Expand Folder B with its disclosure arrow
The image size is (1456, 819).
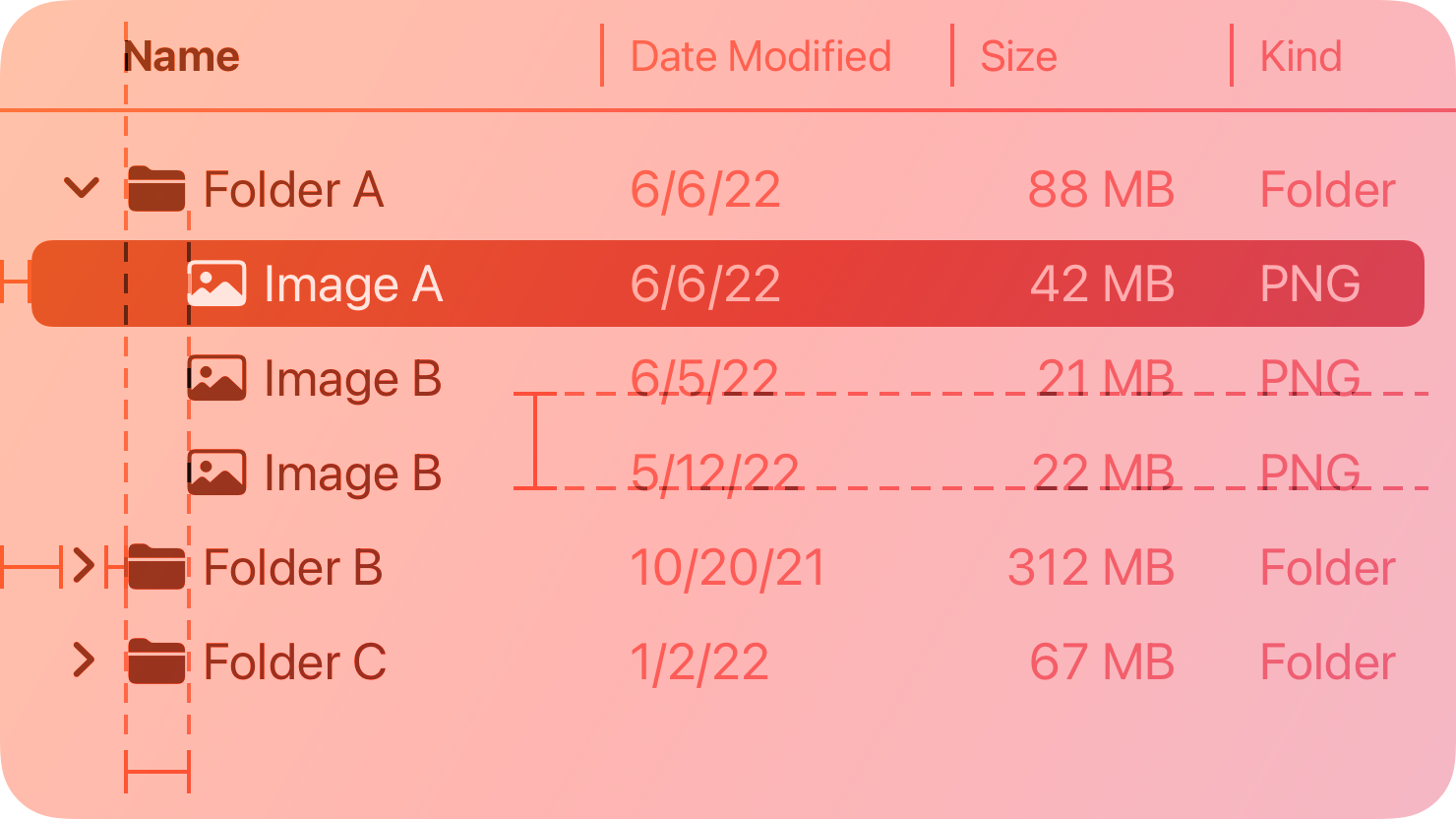point(82,567)
